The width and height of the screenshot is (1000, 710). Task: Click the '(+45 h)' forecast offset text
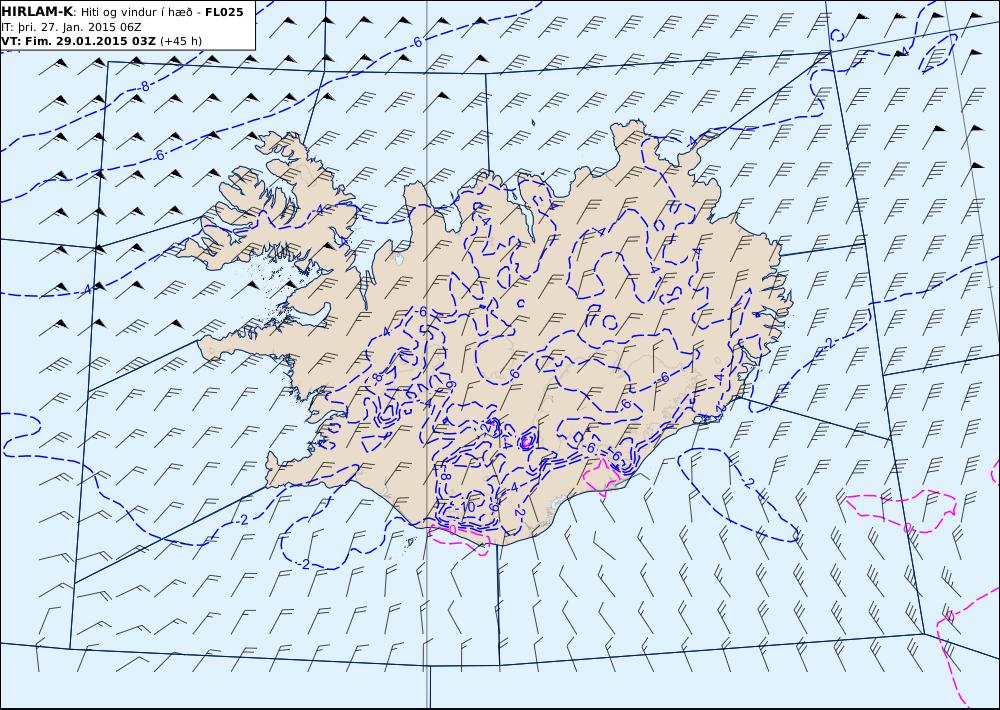(x=181, y=41)
